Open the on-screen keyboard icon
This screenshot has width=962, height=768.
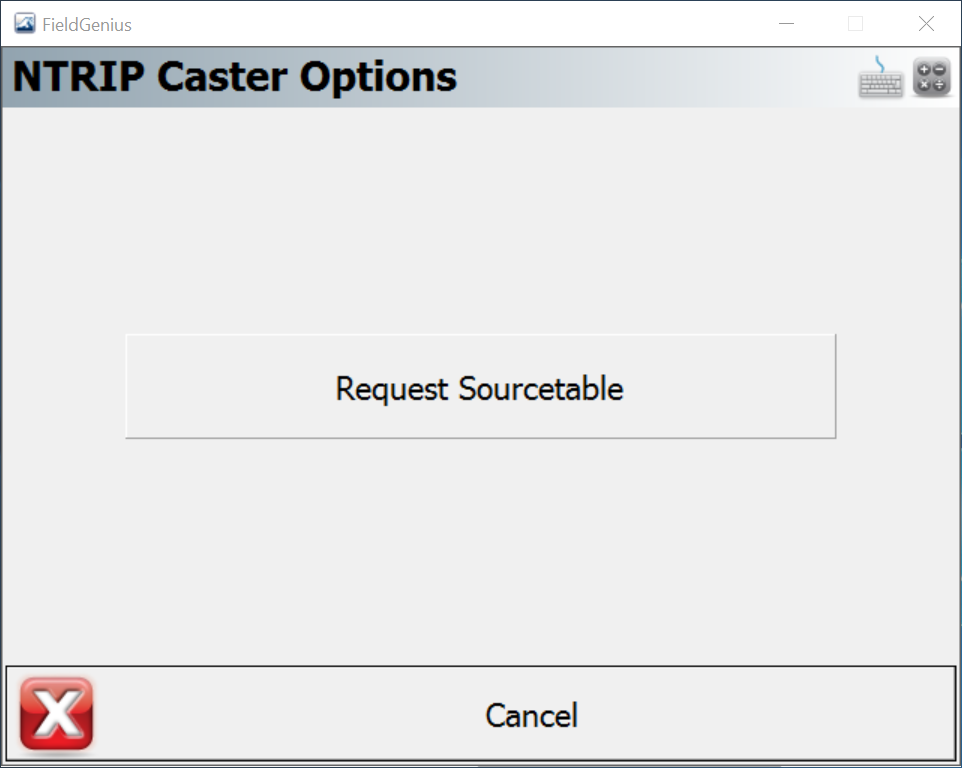click(x=880, y=78)
